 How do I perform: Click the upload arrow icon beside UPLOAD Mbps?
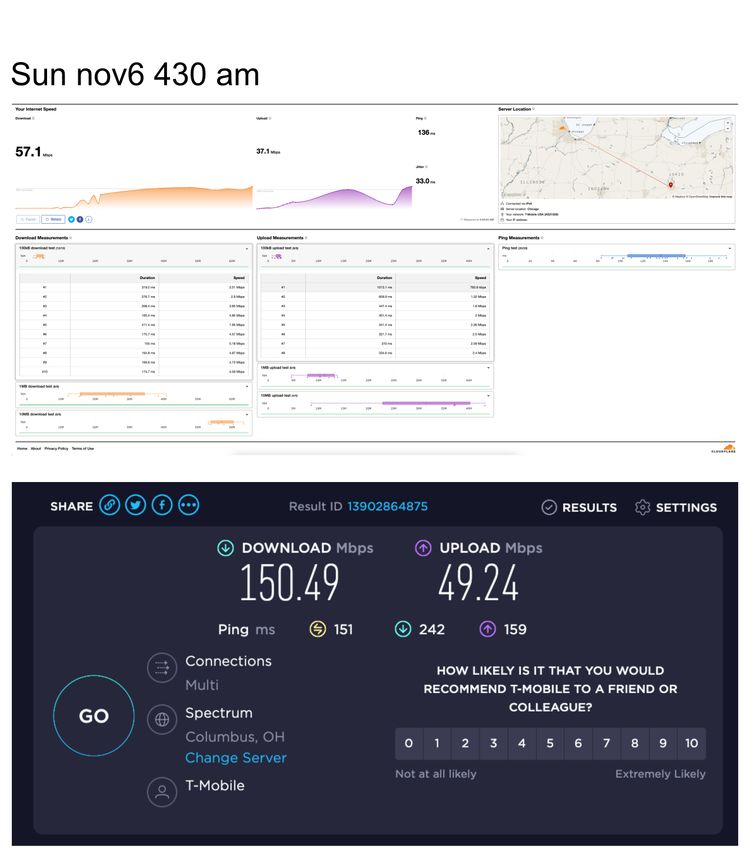423,548
